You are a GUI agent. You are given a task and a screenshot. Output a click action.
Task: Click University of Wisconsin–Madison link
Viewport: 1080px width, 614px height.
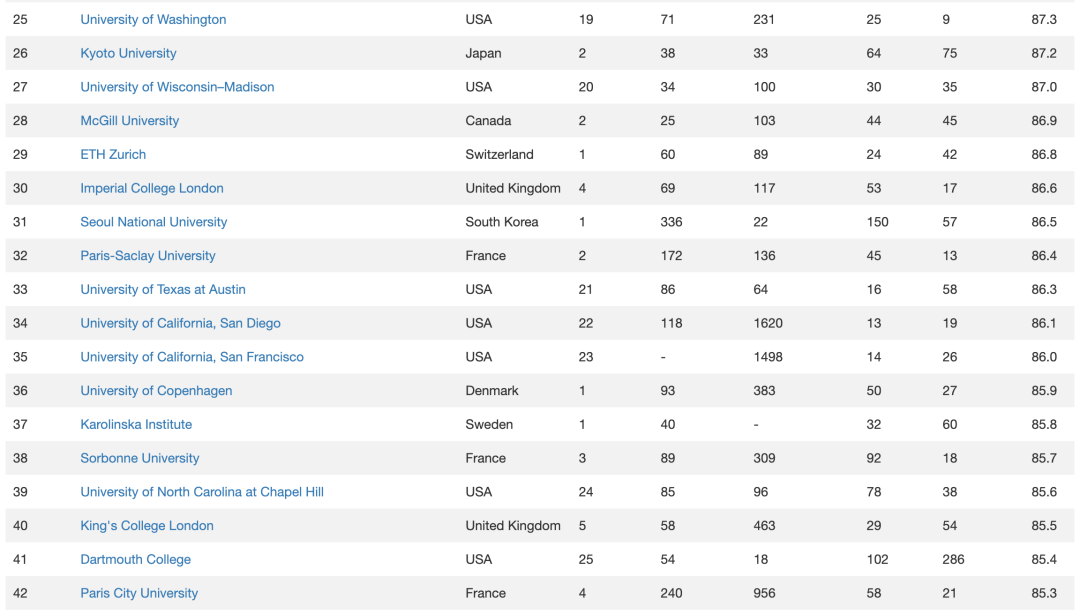coord(177,87)
